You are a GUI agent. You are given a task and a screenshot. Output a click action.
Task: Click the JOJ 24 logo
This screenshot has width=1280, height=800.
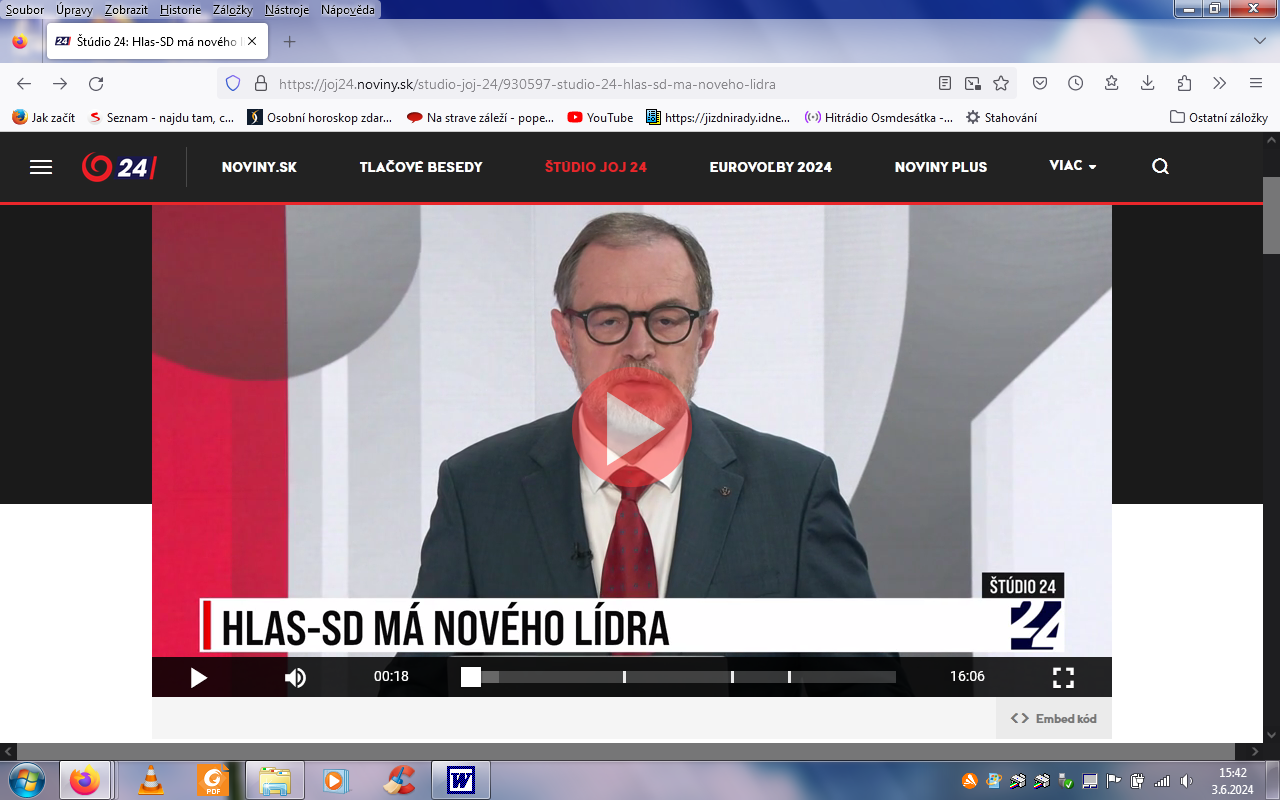coord(118,167)
